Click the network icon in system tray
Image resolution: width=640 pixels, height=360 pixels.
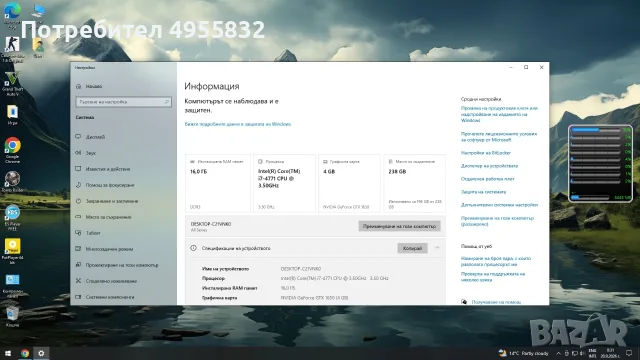[x=575, y=353]
